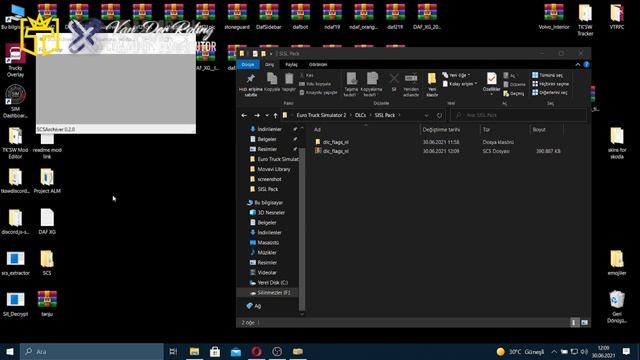This screenshot has height=360, width=640.
Task: Click the Windows Start button
Action: [10, 351]
